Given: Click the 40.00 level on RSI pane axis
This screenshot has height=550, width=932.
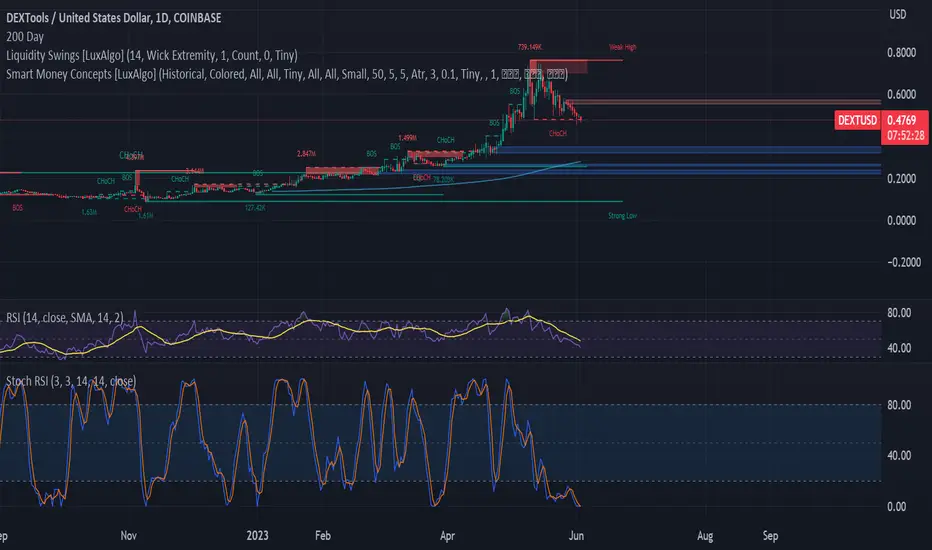Looking at the screenshot, I should [x=899, y=348].
